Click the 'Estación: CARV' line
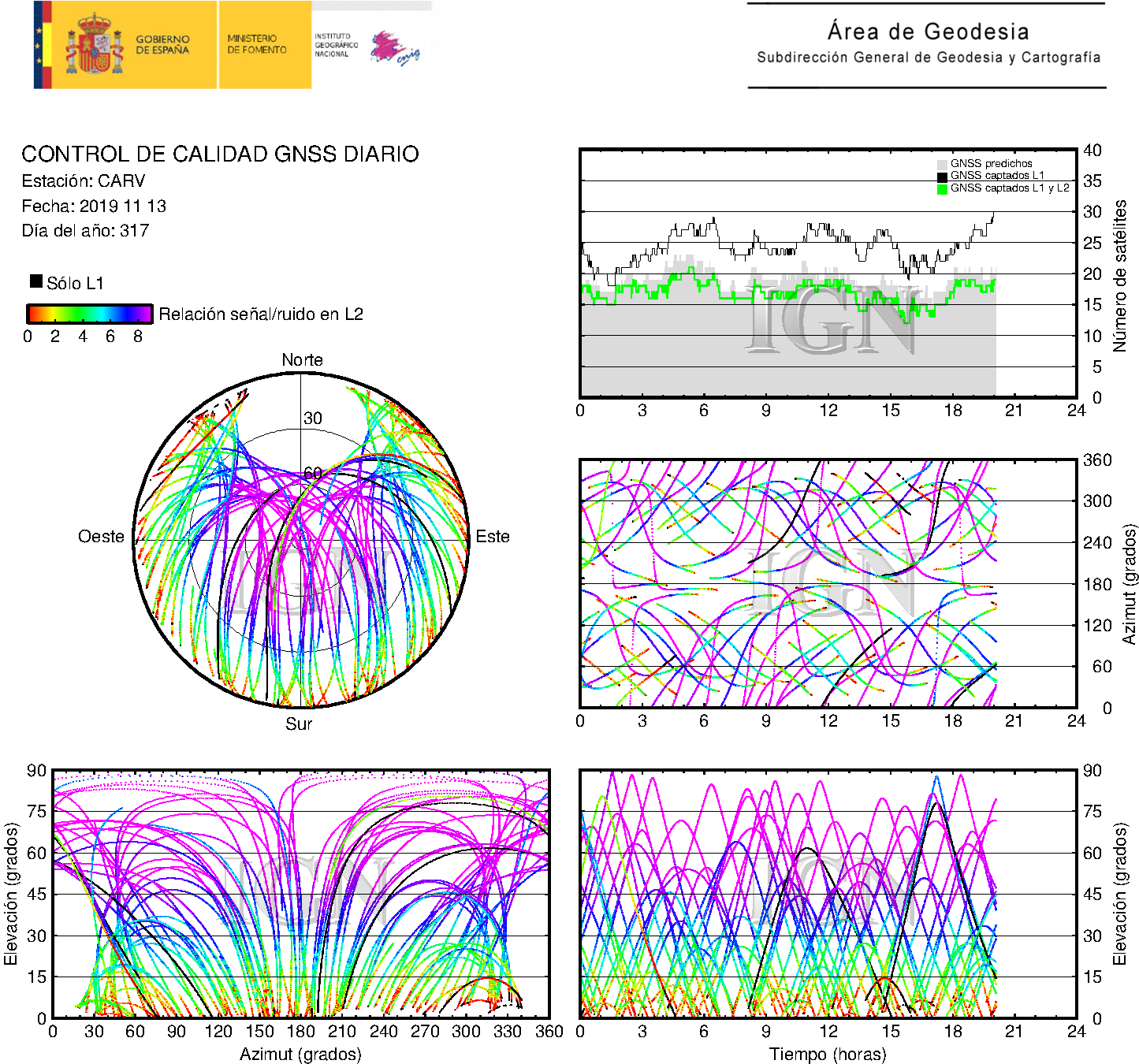Image resolution: width=1139 pixels, height=1064 pixels. click(84, 181)
